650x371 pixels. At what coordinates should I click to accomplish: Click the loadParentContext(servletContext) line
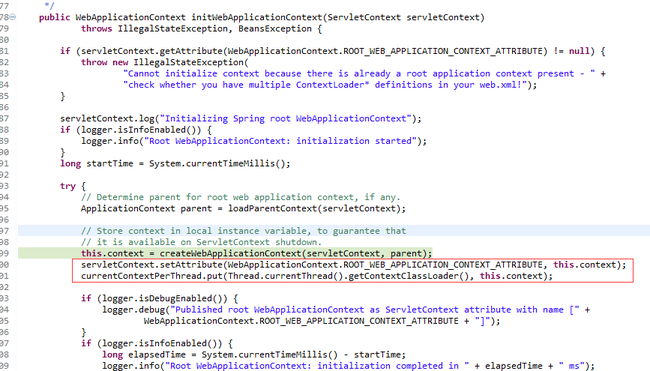243,209
